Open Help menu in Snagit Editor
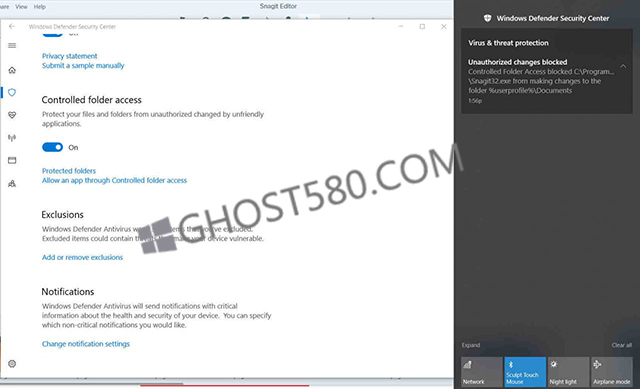Image resolution: width=640 pixels, height=389 pixels. 40,7
